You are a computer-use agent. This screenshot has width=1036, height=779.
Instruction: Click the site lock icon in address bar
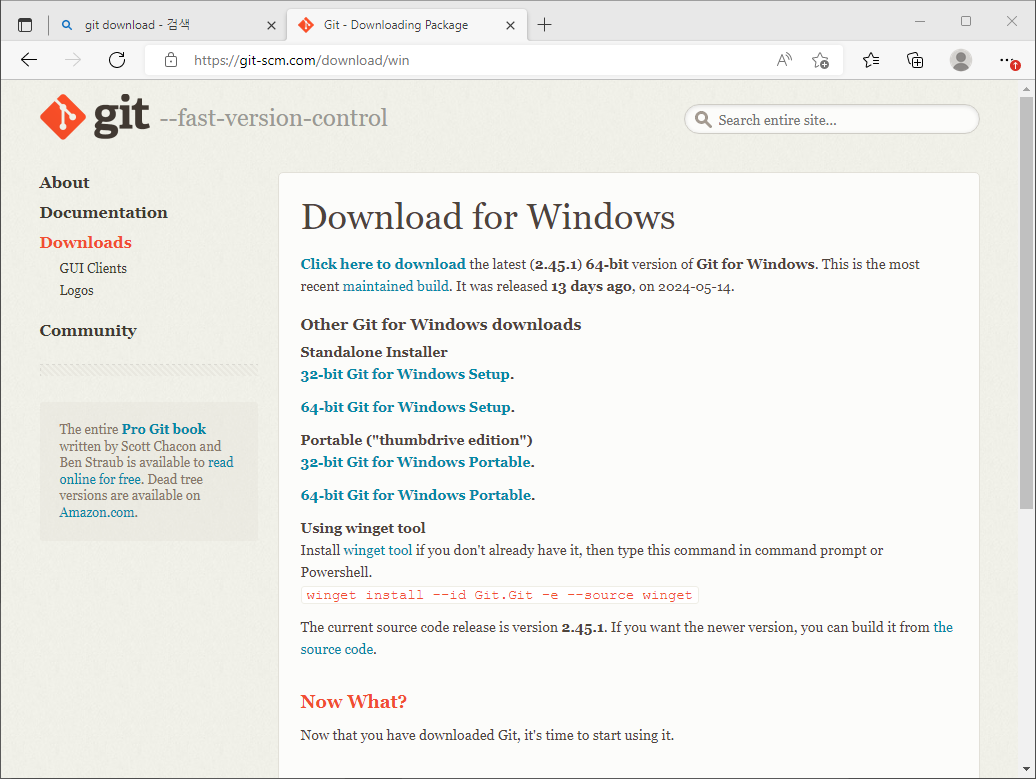[x=170, y=60]
